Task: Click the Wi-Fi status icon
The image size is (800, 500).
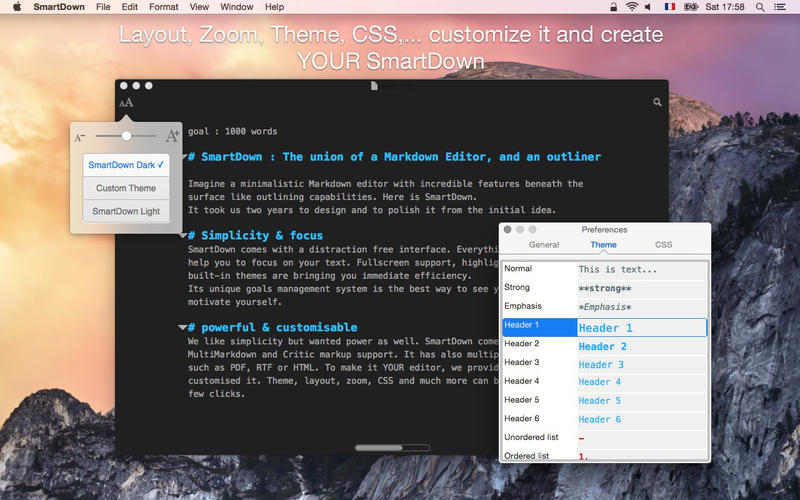Action: (x=632, y=7)
